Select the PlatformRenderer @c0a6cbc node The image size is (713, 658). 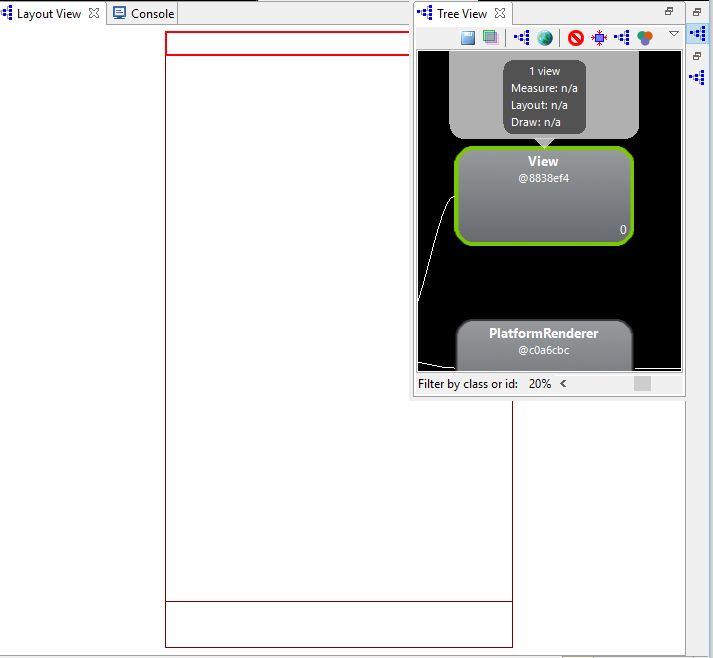(544, 345)
